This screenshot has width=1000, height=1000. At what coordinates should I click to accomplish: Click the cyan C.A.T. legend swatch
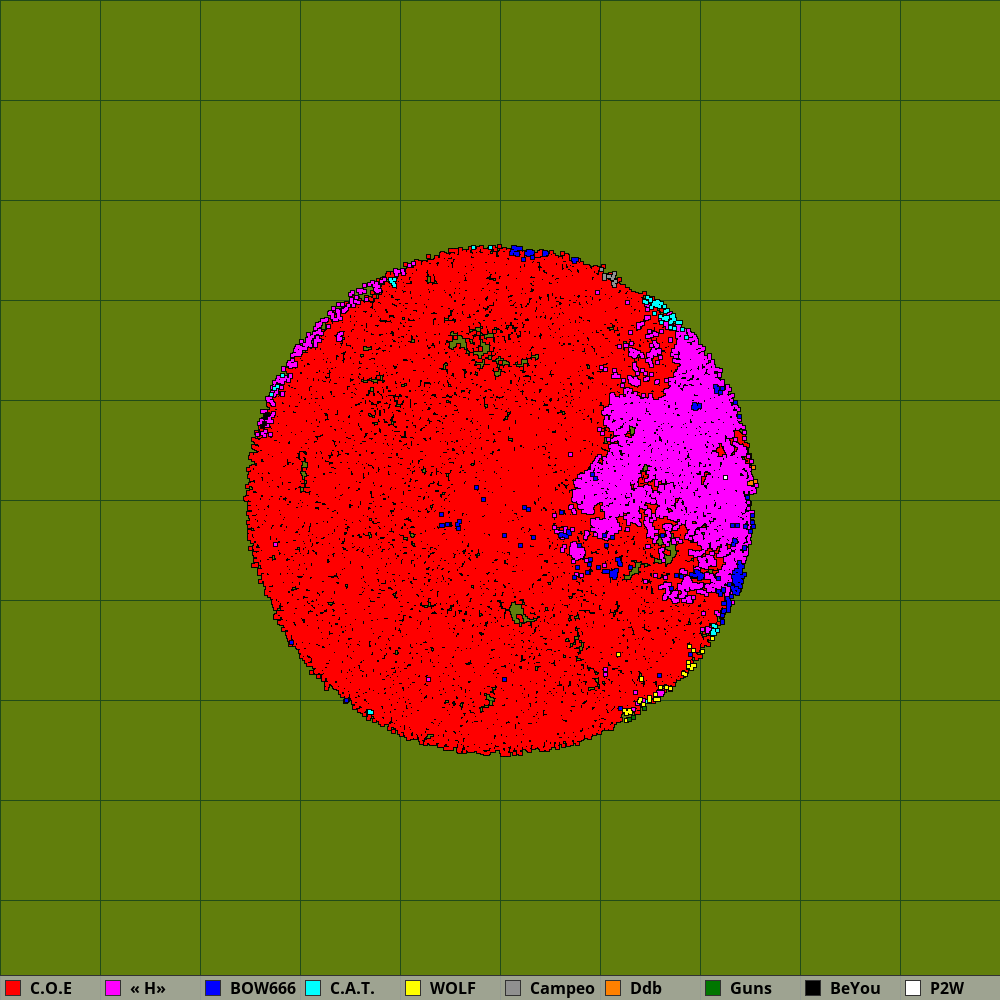(313, 988)
